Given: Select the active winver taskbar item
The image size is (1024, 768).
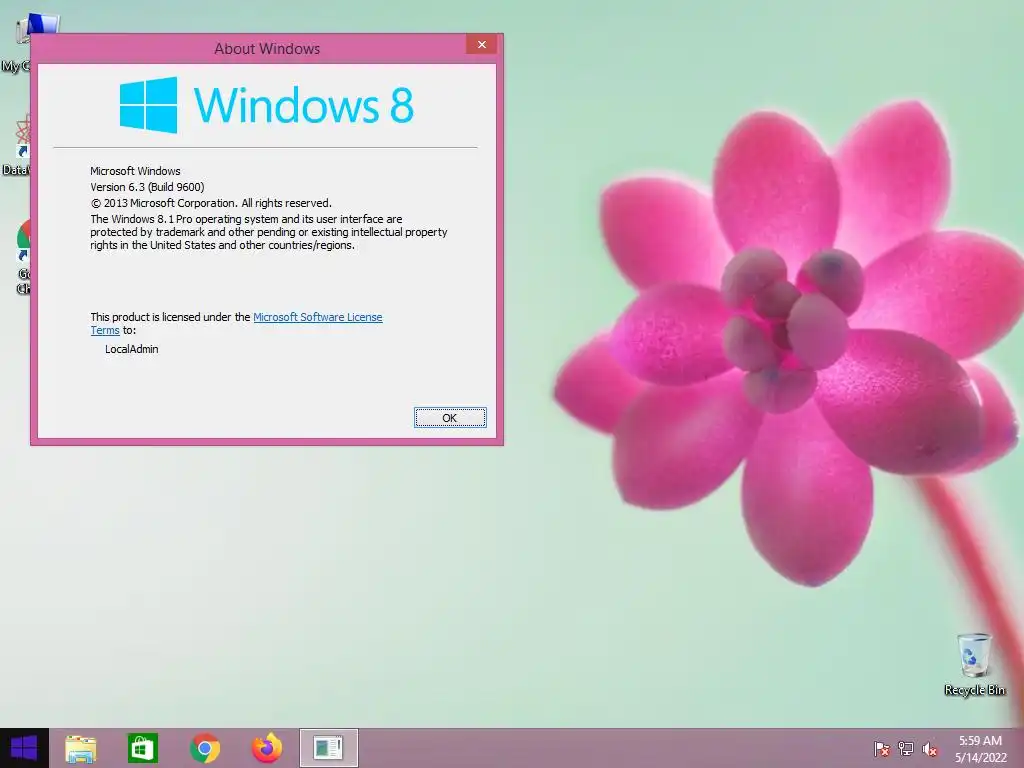Looking at the screenshot, I should coord(328,748).
